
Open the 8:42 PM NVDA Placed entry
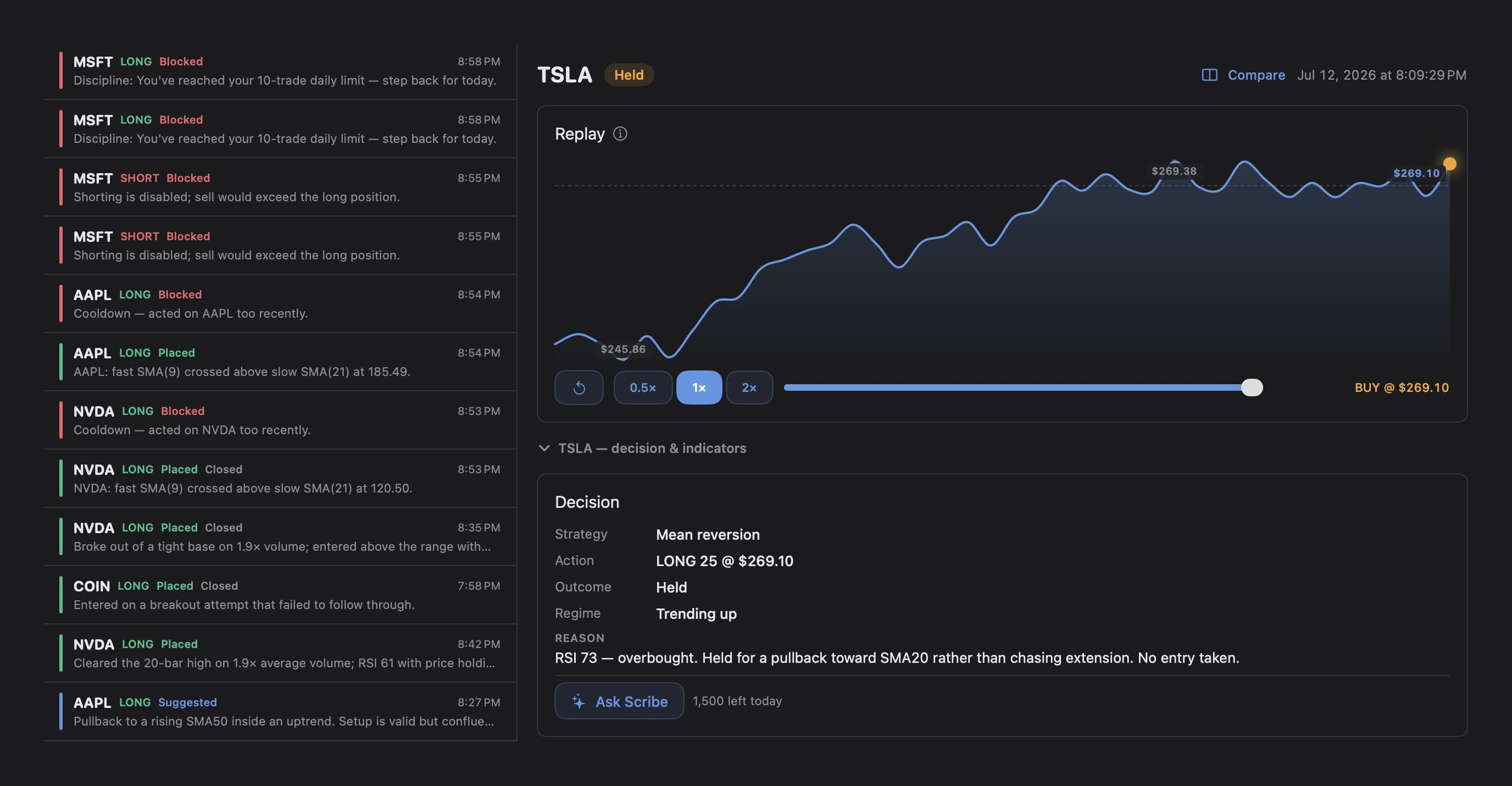(281, 654)
